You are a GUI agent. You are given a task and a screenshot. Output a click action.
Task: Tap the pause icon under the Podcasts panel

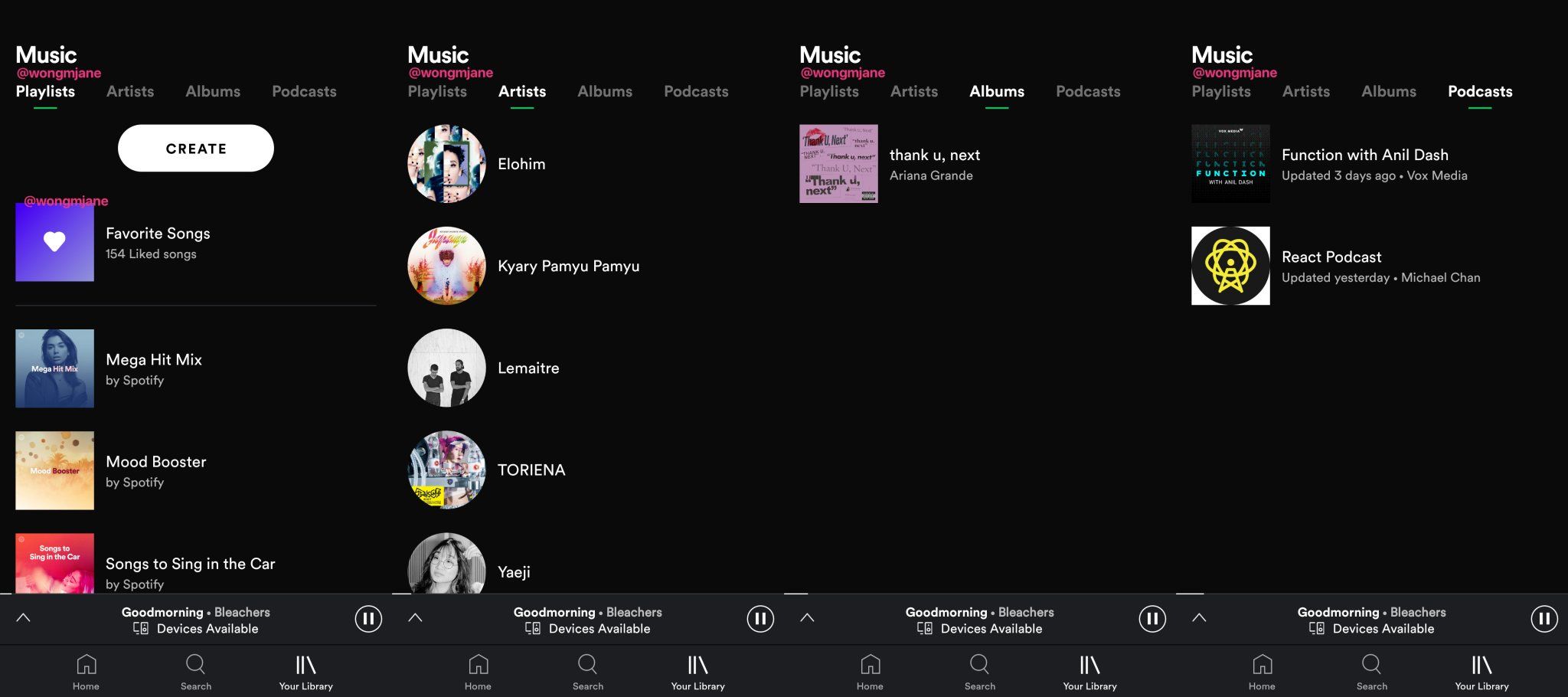click(1544, 618)
